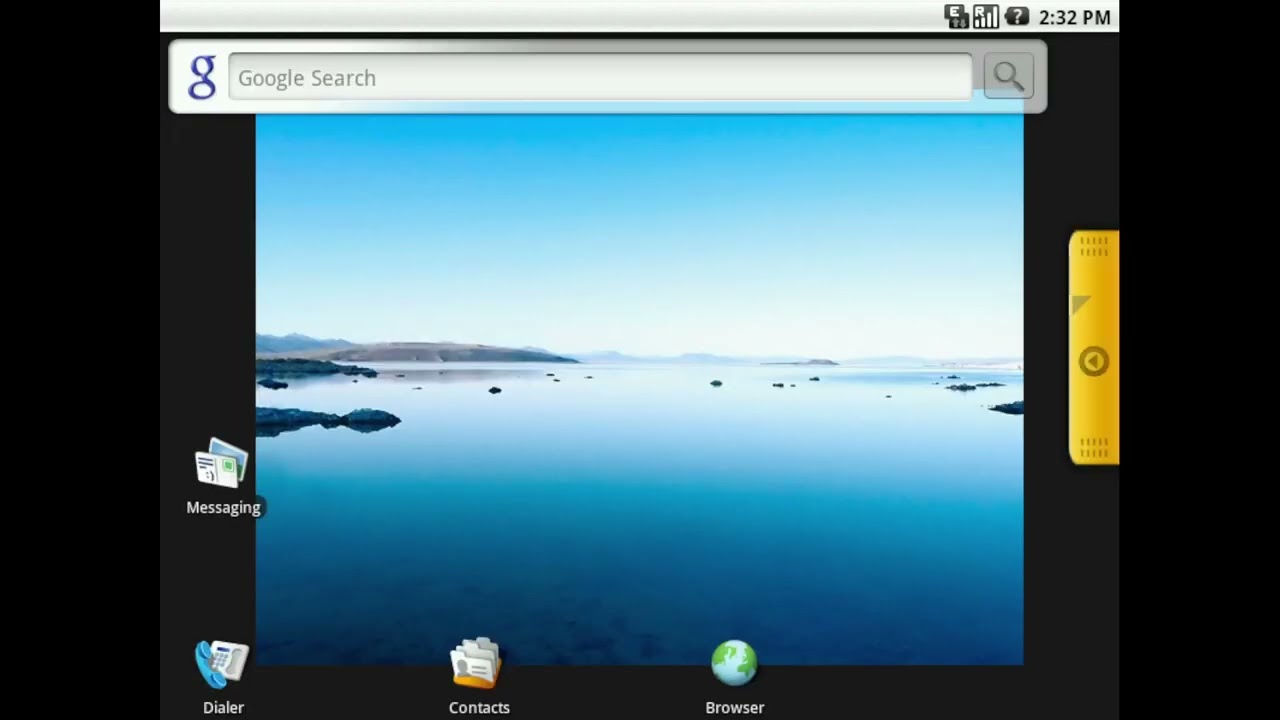The height and width of the screenshot is (720, 1280).
Task: Tap the 2:32 PM clock
Action: 1075,17
